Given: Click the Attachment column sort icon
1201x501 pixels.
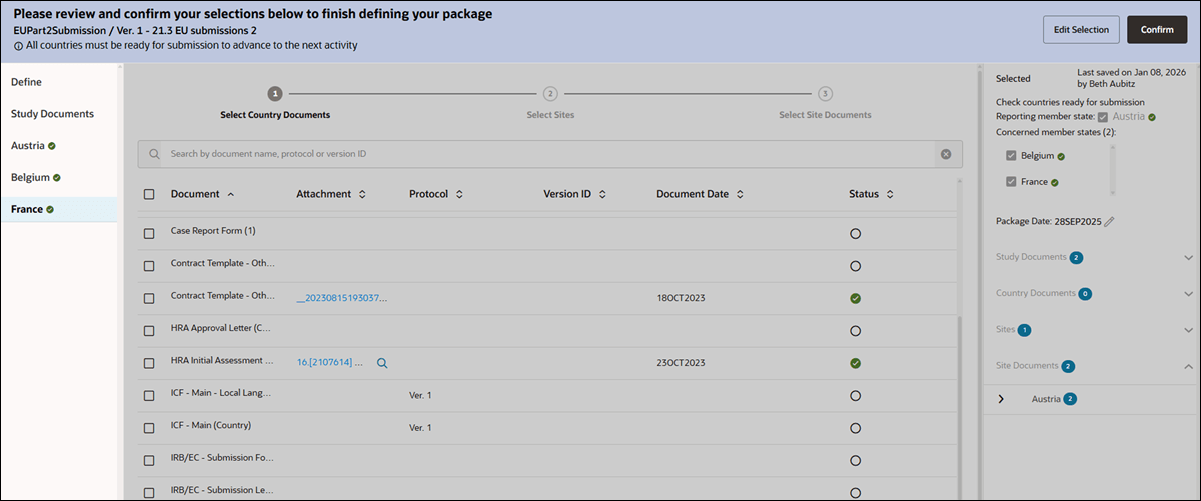Looking at the screenshot, I should click(362, 194).
